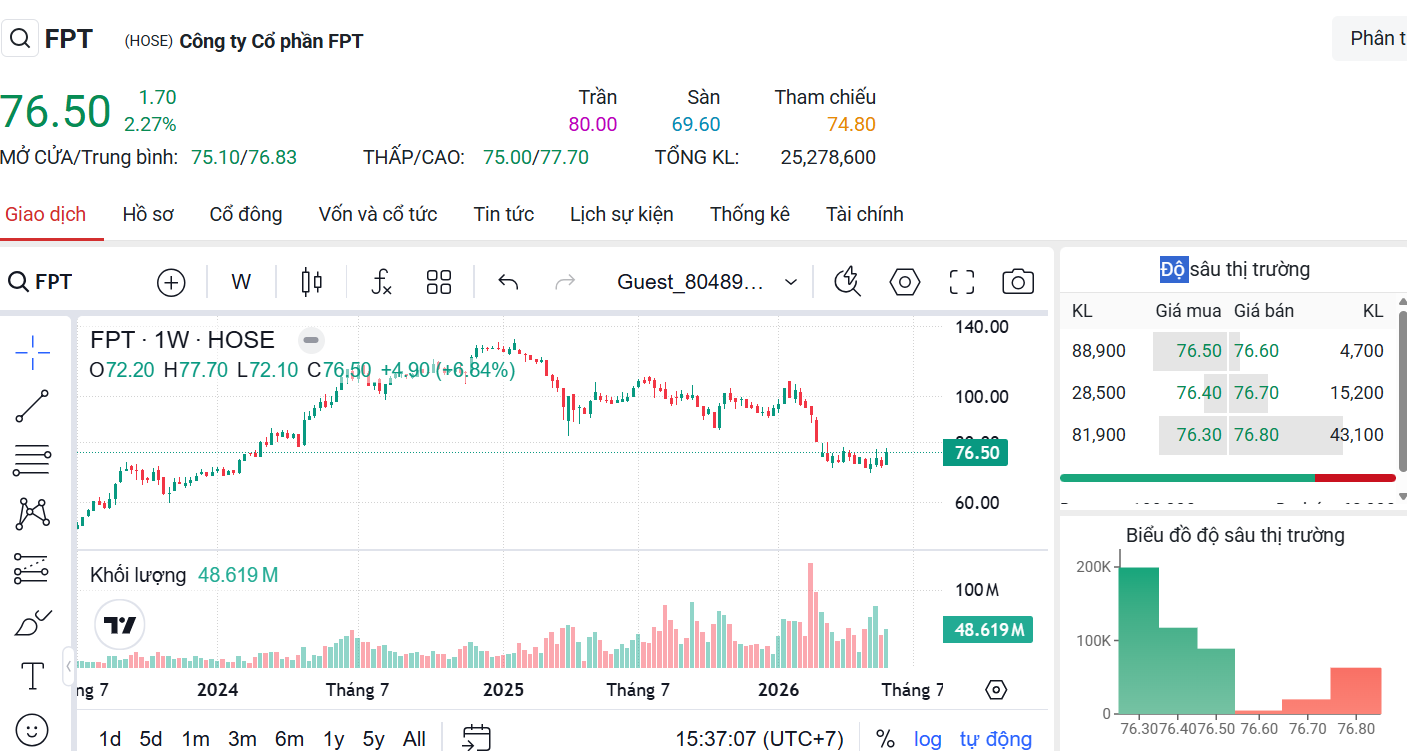Switch to the Thống kê tab
The image size is (1407, 751).
tap(750, 214)
